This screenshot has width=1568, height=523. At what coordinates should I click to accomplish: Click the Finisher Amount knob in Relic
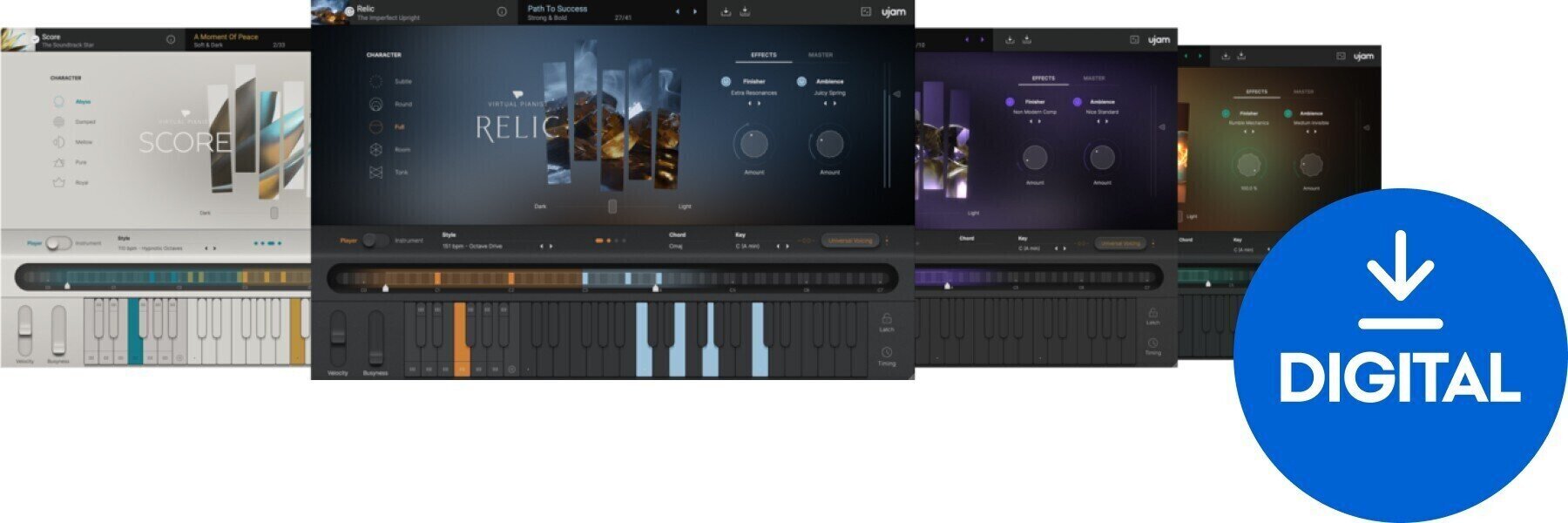pos(754,144)
